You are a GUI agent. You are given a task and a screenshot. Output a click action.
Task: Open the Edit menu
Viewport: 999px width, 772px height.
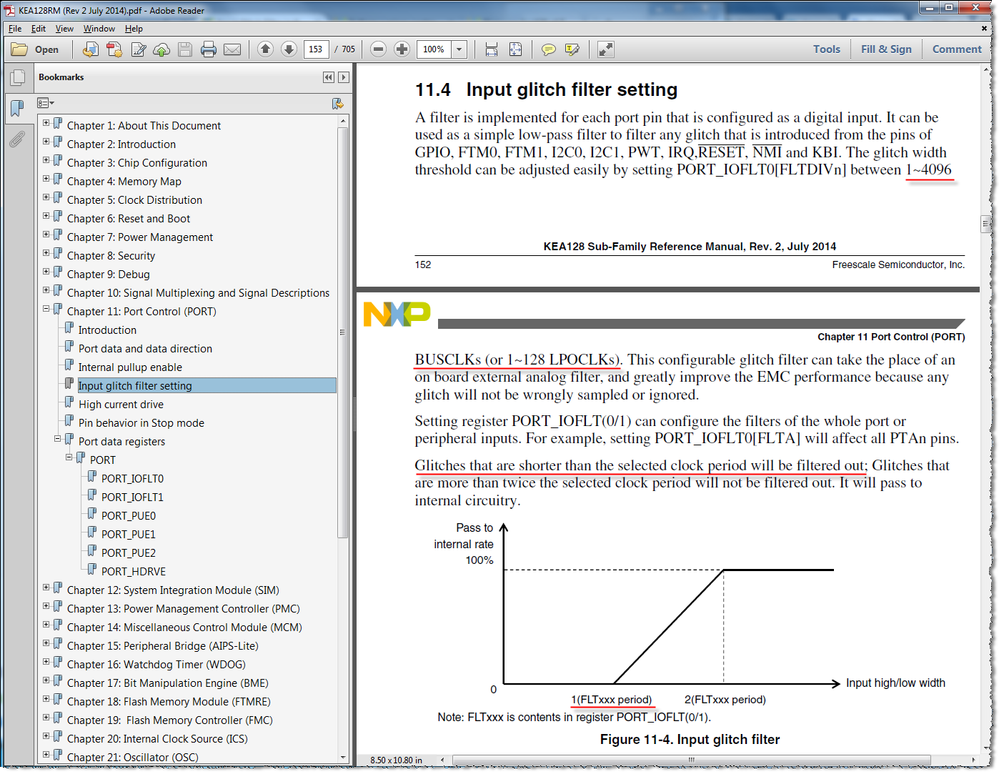point(38,29)
